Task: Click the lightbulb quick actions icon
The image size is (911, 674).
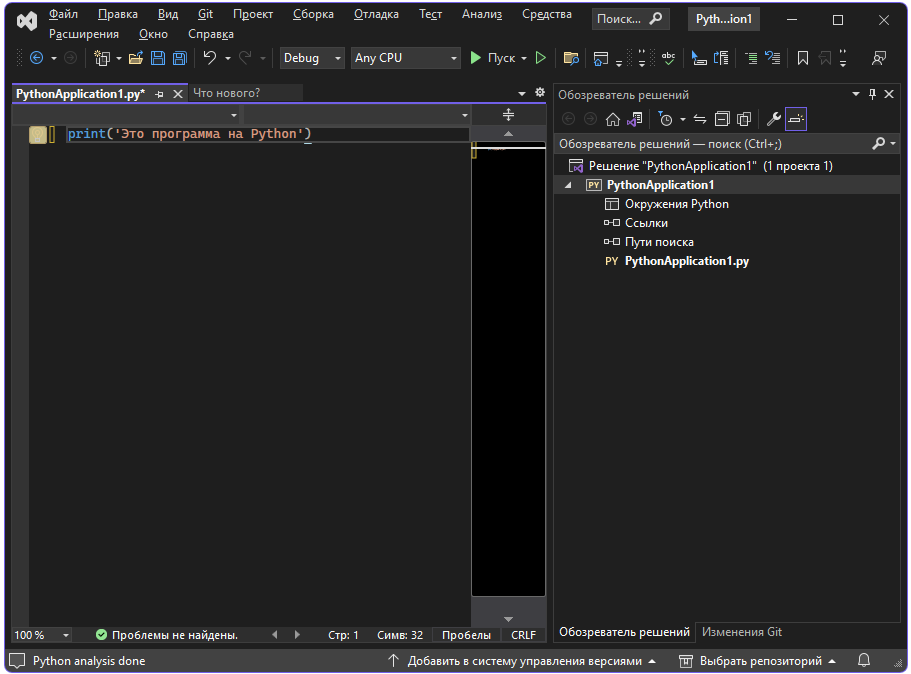Action: click(x=37, y=135)
